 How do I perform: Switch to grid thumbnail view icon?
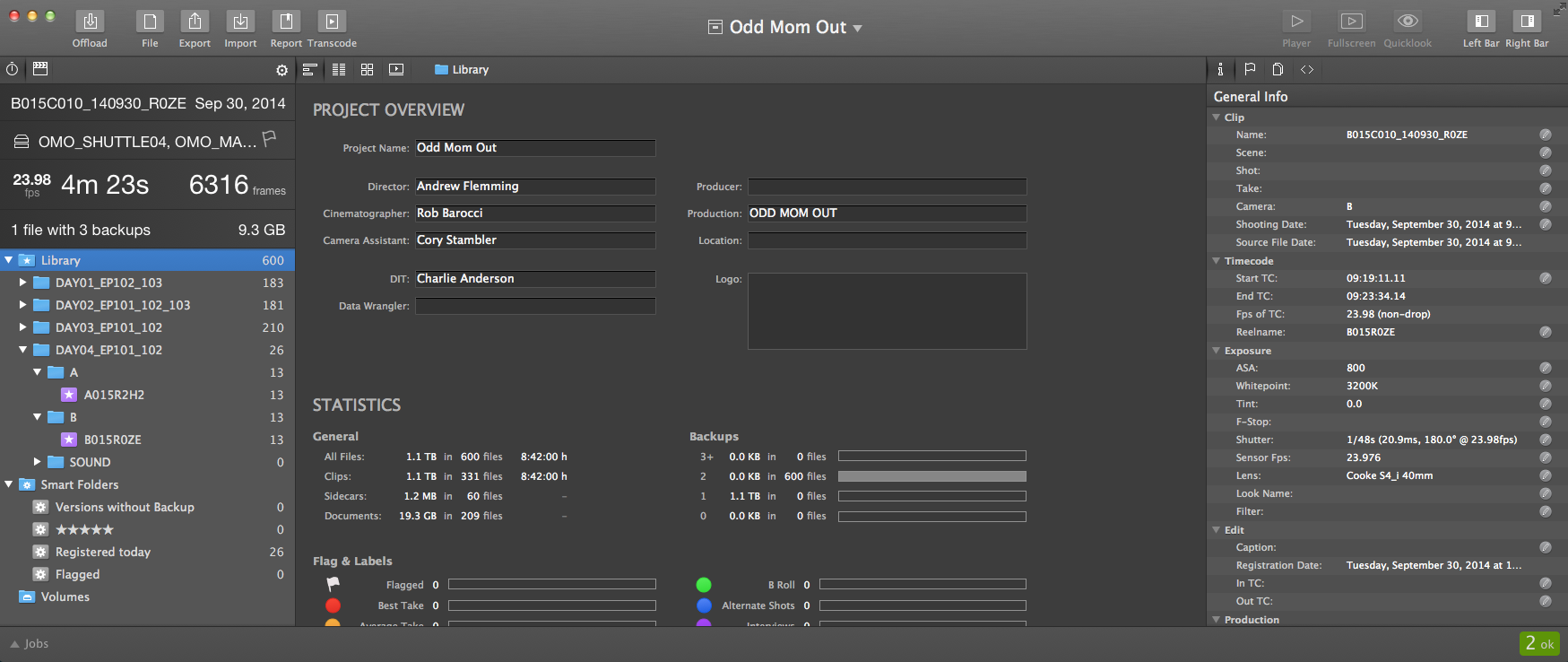[x=368, y=69]
